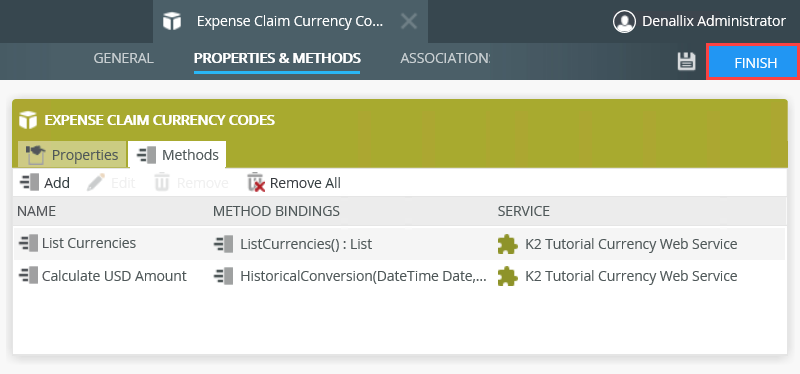Select the Methods sub-tab
The height and width of the screenshot is (374, 800).
177,155
